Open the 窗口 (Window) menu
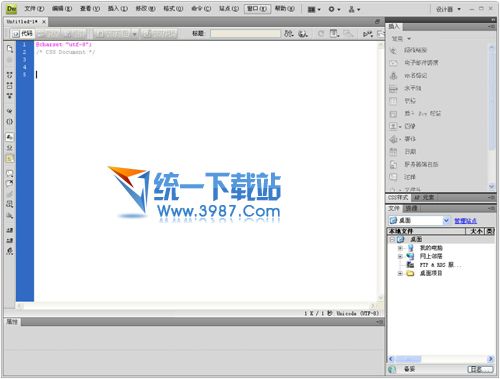500x379 pixels. 257,9
